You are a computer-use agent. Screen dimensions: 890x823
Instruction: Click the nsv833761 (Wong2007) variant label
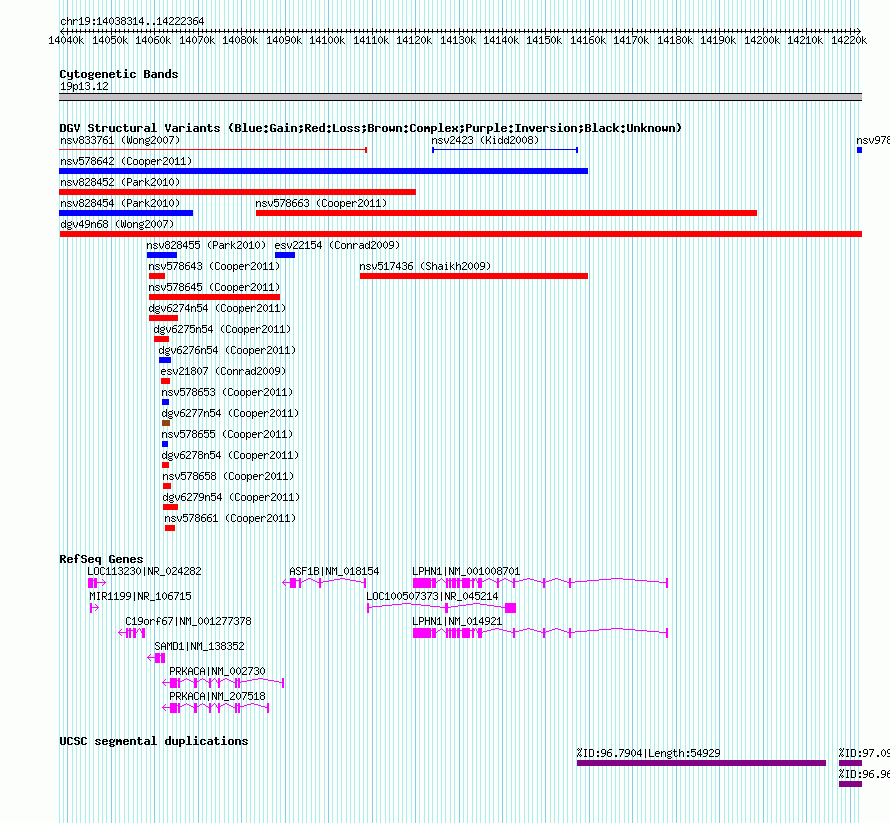pos(120,140)
